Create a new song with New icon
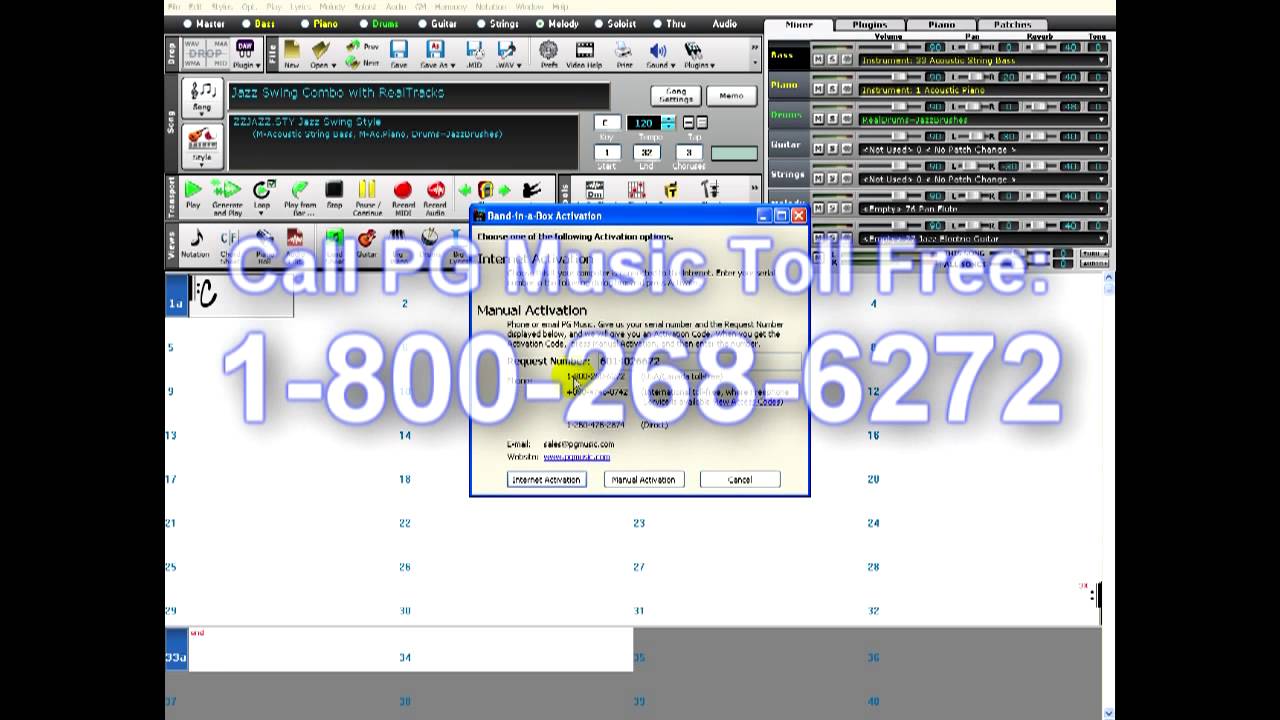 291,54
